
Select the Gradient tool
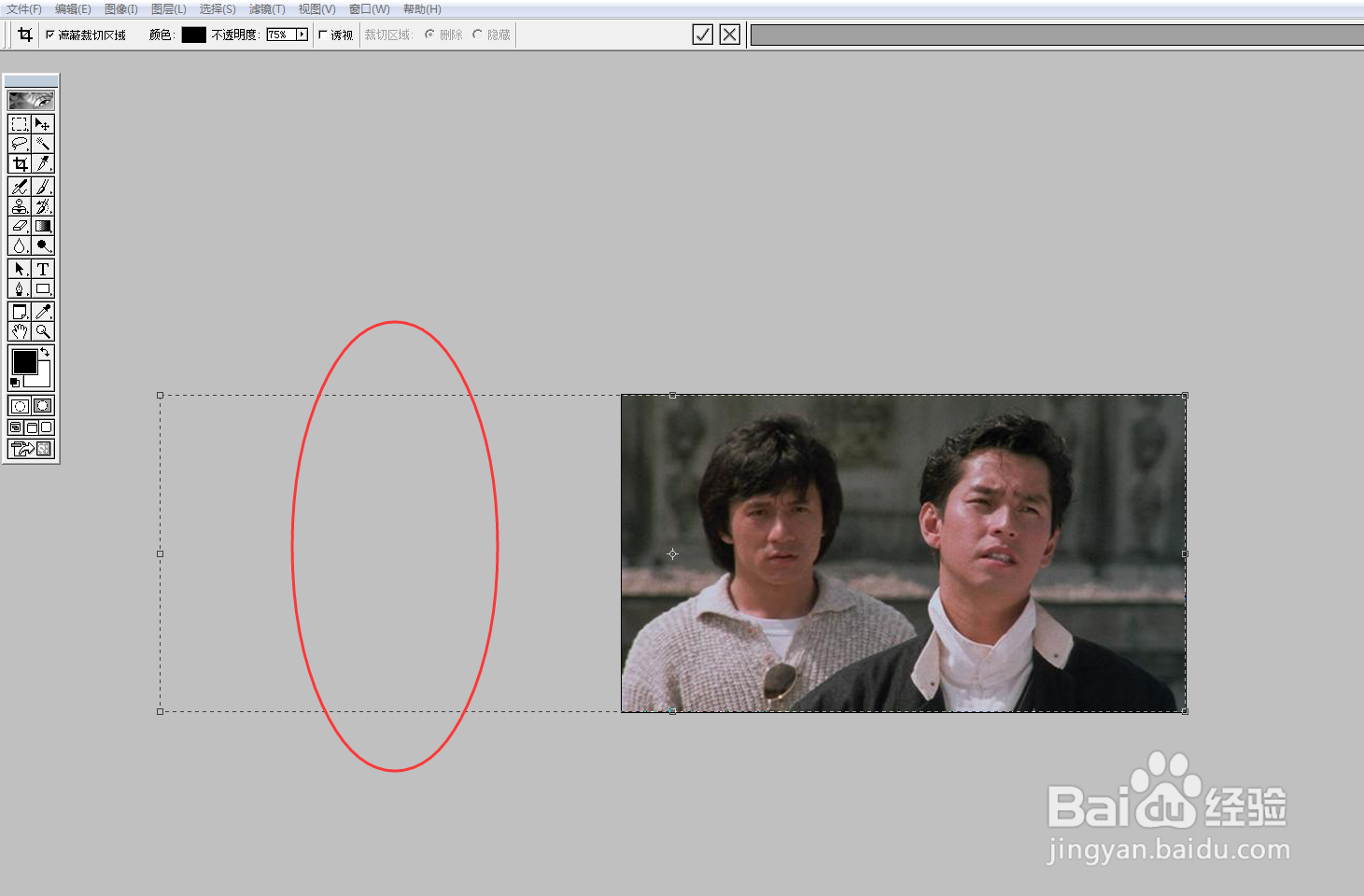(43, 226)
